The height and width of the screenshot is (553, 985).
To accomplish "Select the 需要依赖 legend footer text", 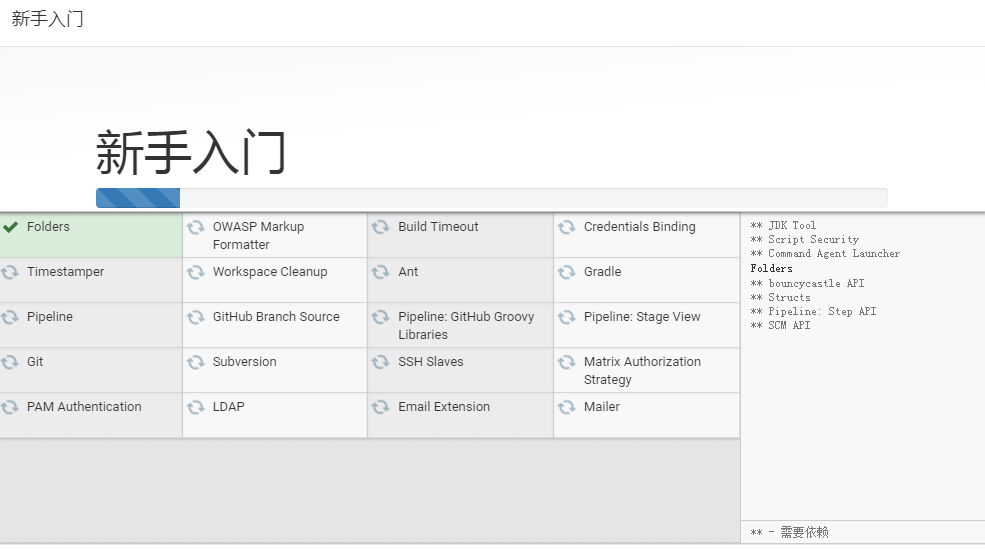I will point(790,532).
